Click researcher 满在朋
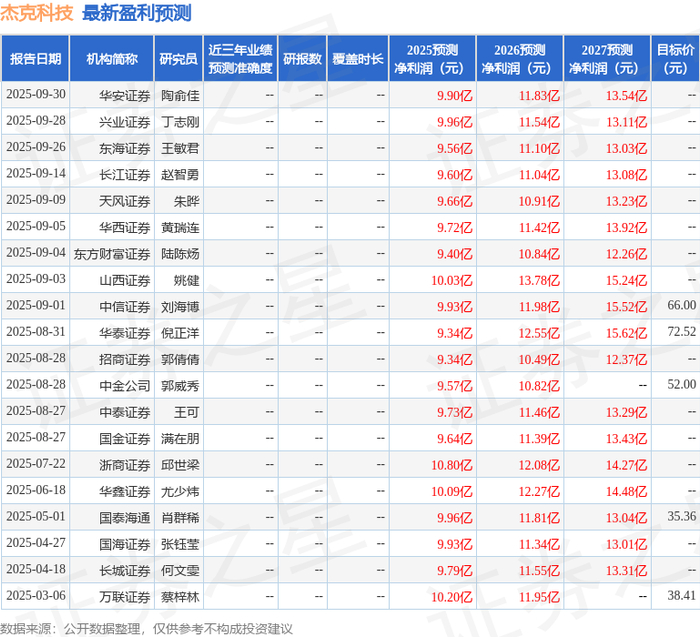Screen dimensions: 700x637 (180, 438)
